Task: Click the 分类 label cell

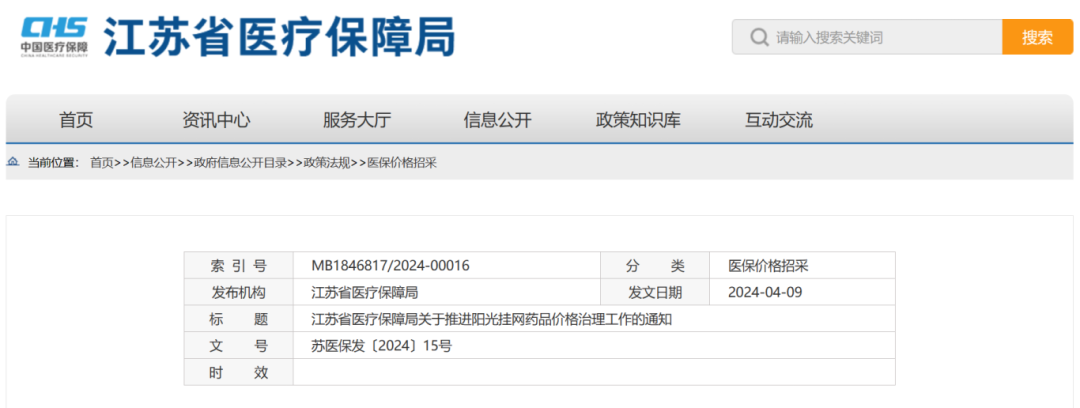Action: pyautogui.click(x=655, y=265)
